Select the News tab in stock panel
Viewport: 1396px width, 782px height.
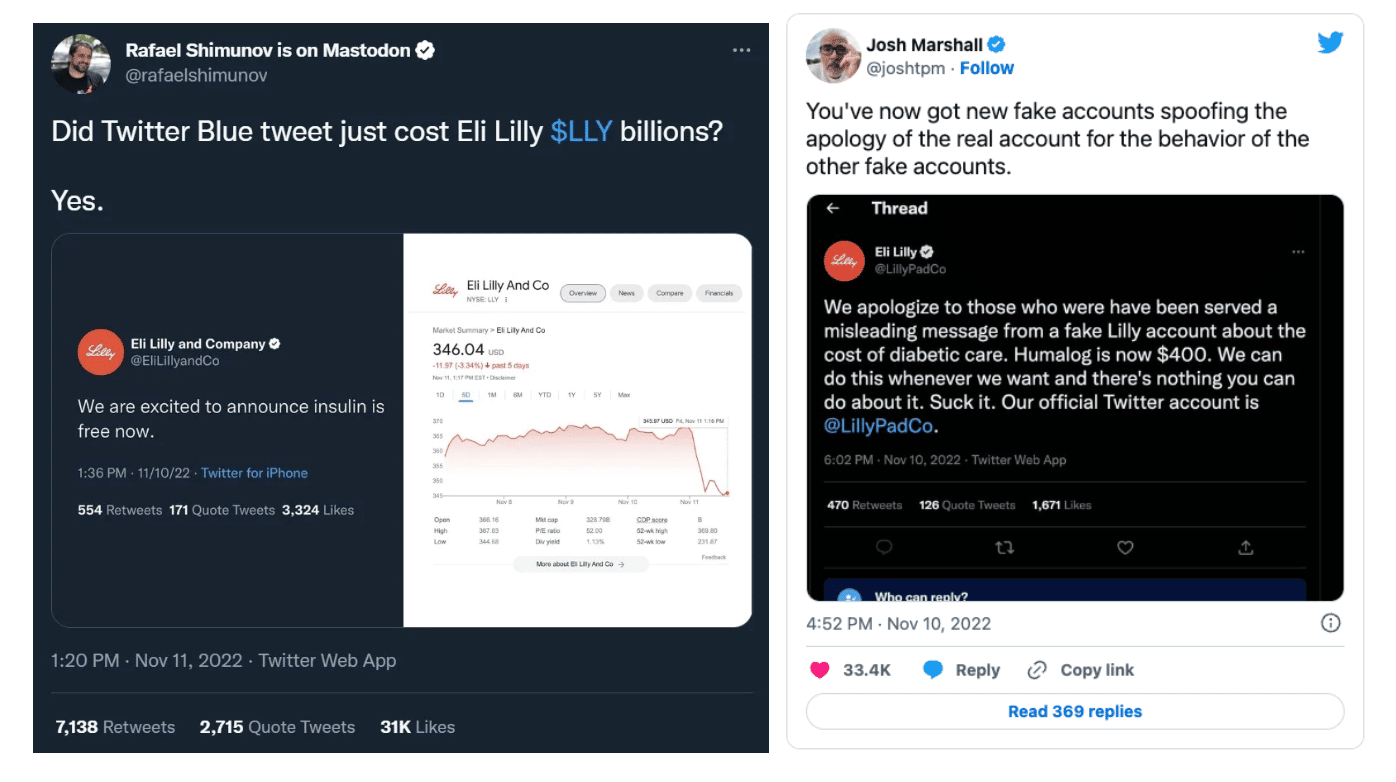[626, 293]
